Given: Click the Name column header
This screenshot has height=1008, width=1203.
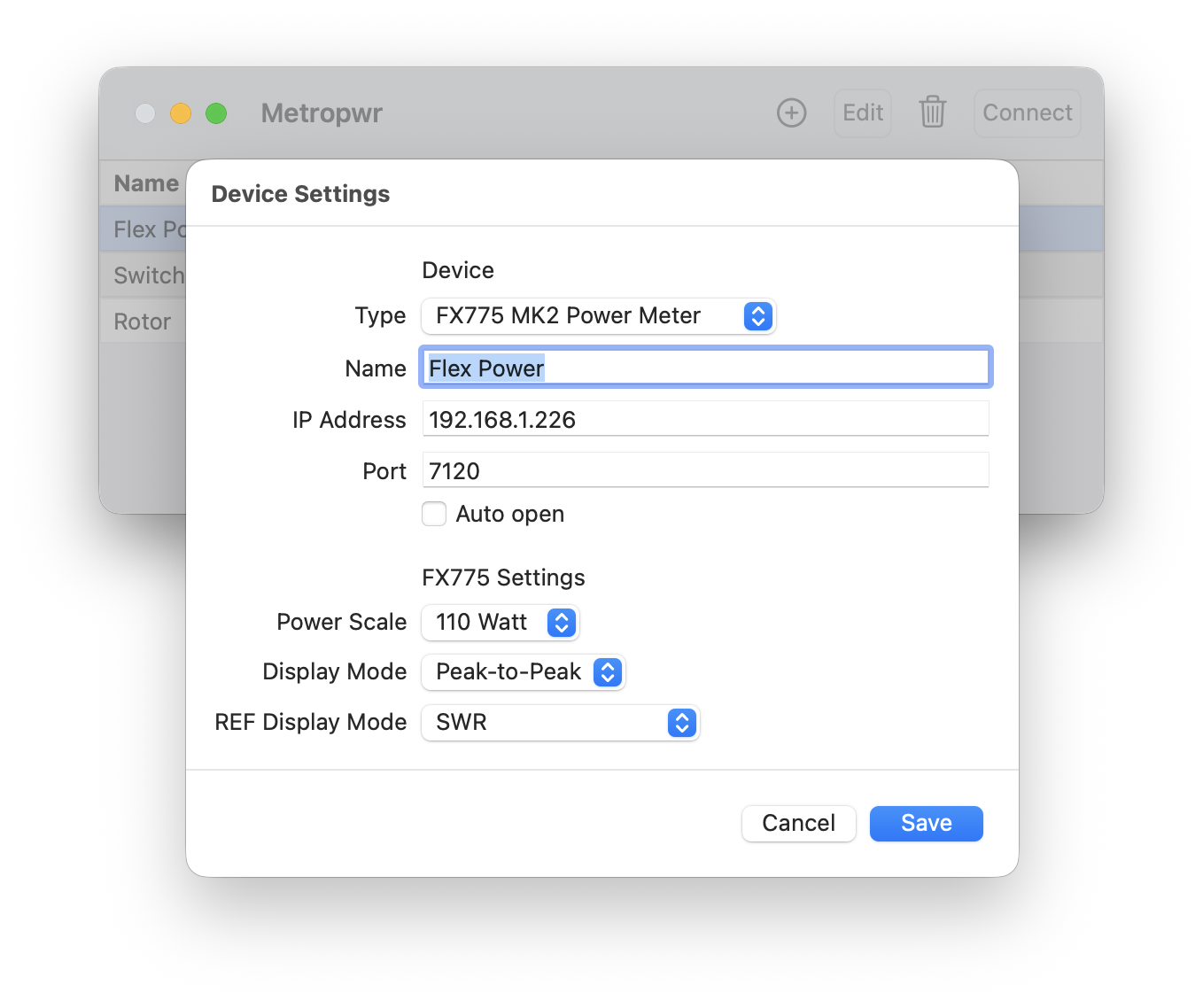Looking at the screenshot, I should (x=146, y=183).
